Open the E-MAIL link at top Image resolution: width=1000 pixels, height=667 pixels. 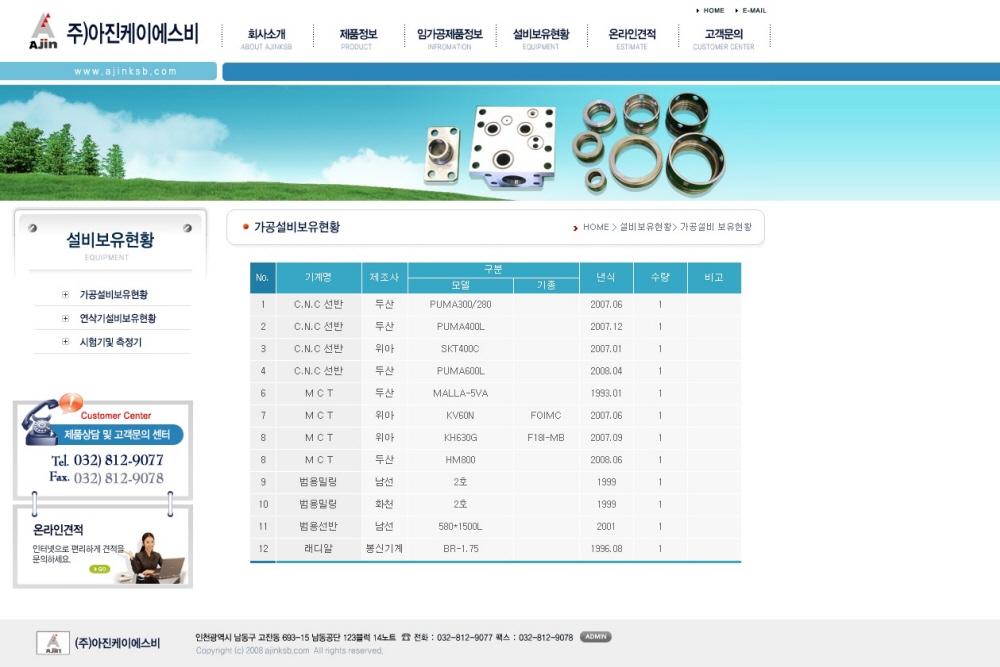click(x=754, y=10)
